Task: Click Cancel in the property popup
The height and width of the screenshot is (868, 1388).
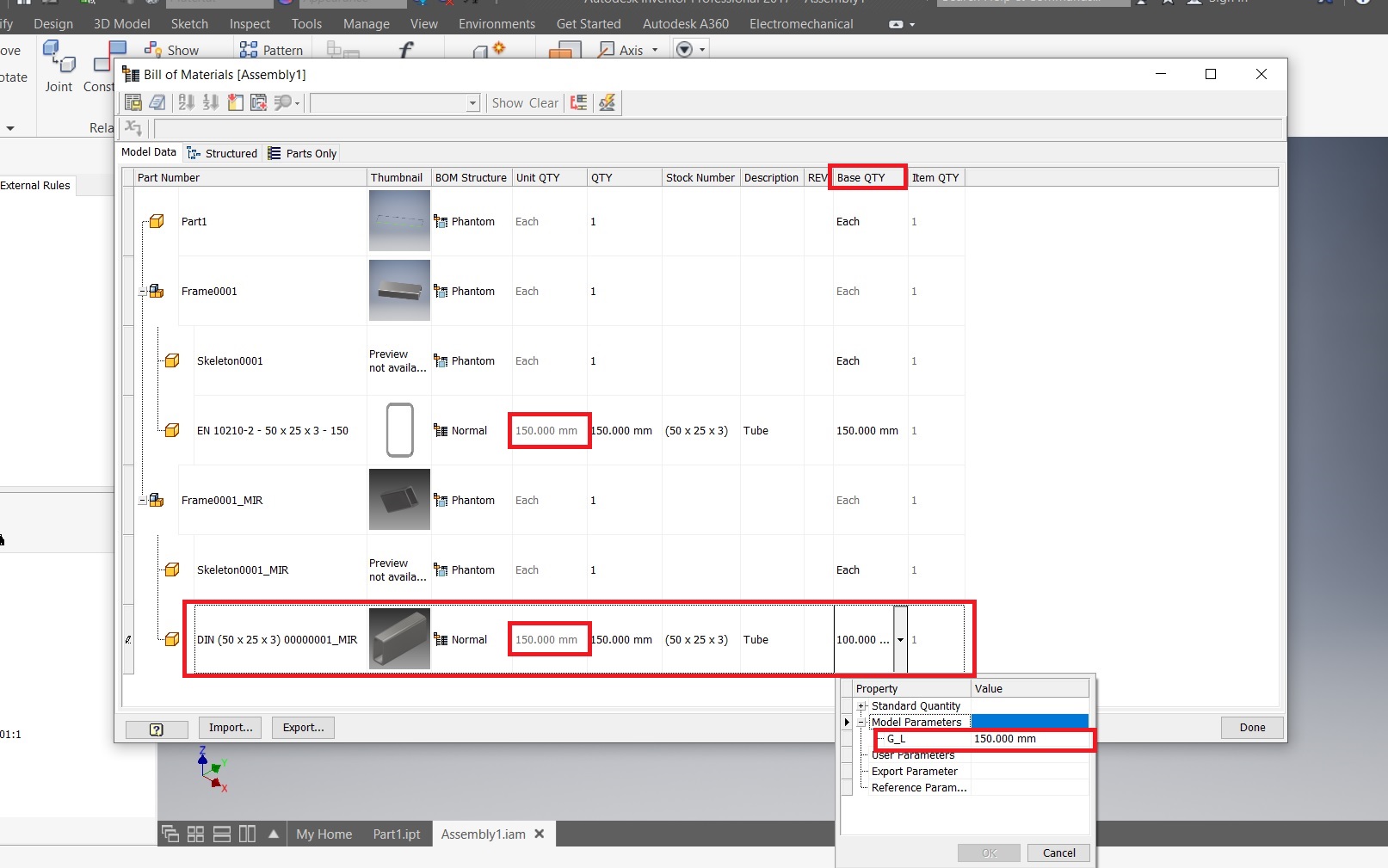Action: (x=1058, y=853)
